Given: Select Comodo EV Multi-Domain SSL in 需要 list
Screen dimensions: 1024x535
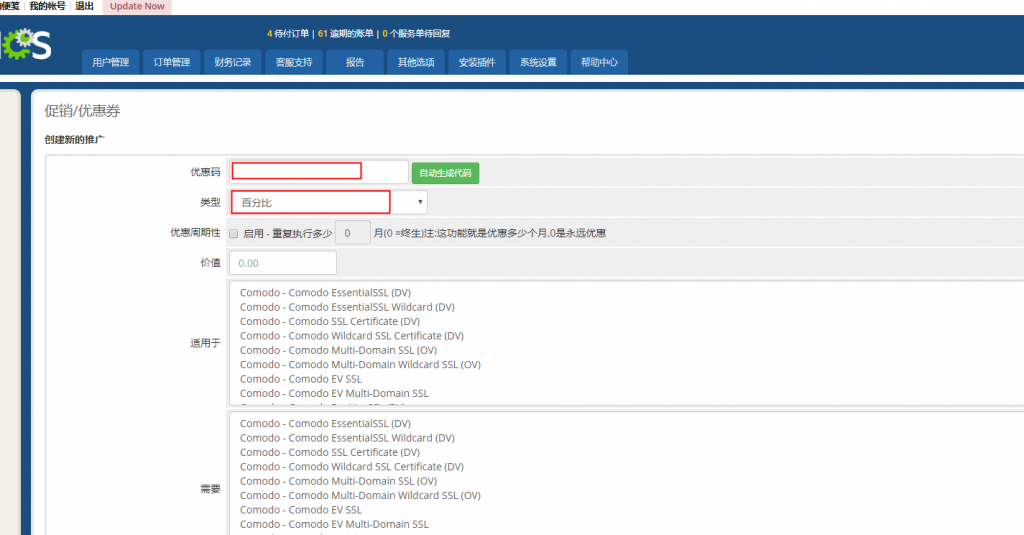Looking at the screenshot, I should (334, 524).
